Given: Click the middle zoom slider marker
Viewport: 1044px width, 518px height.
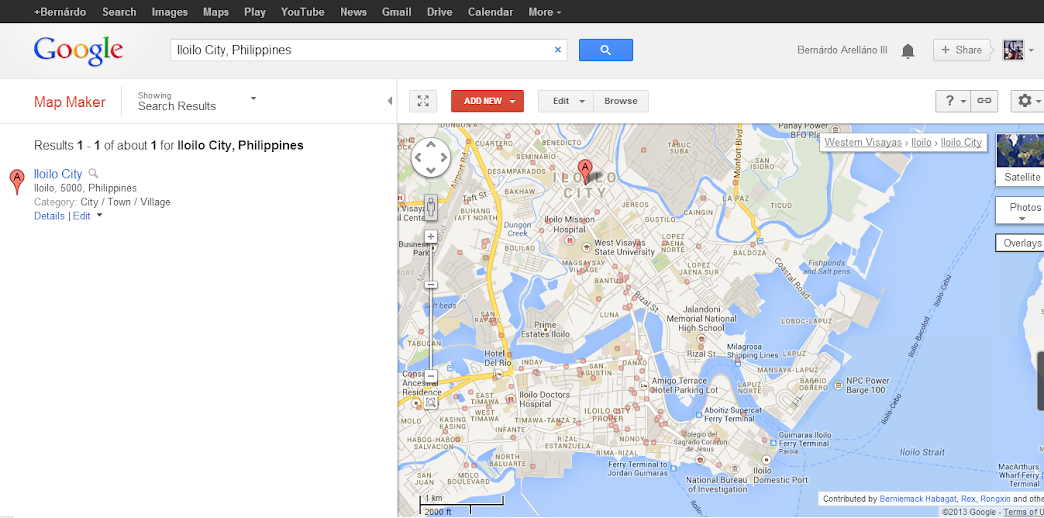Looking at the screenshot, I should [431, 285].
